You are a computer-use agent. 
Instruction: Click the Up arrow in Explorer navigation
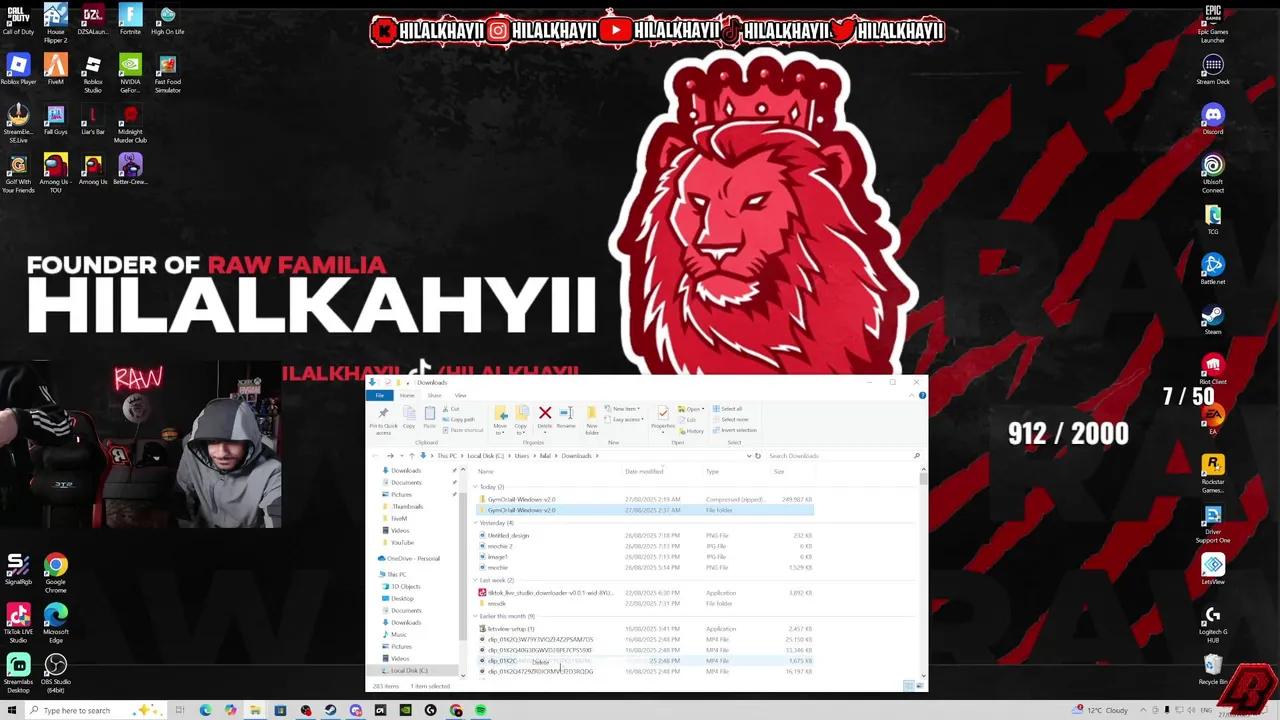pos(412,456)
